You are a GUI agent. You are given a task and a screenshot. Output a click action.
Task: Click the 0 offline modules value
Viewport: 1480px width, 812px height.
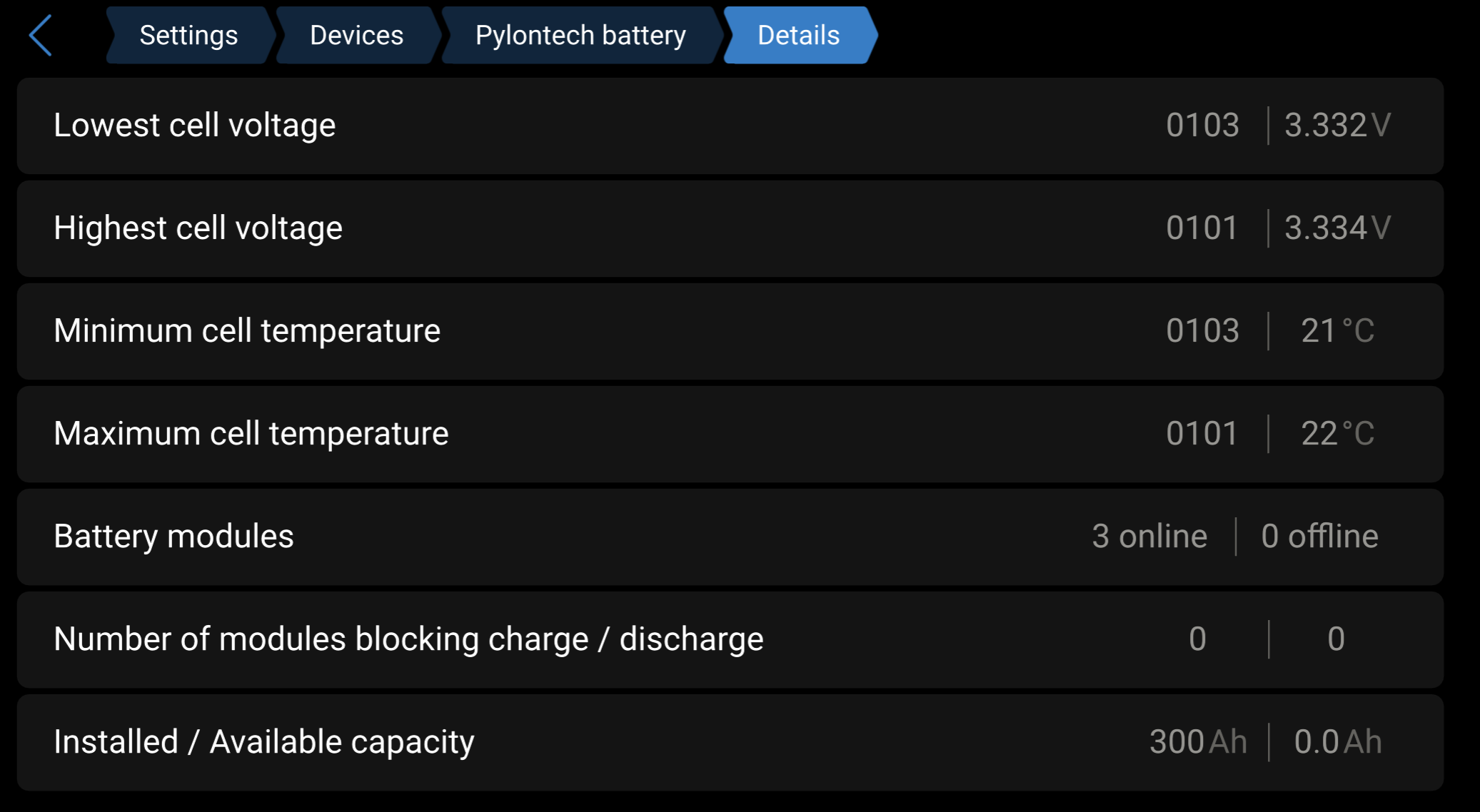pos(1319,537)
